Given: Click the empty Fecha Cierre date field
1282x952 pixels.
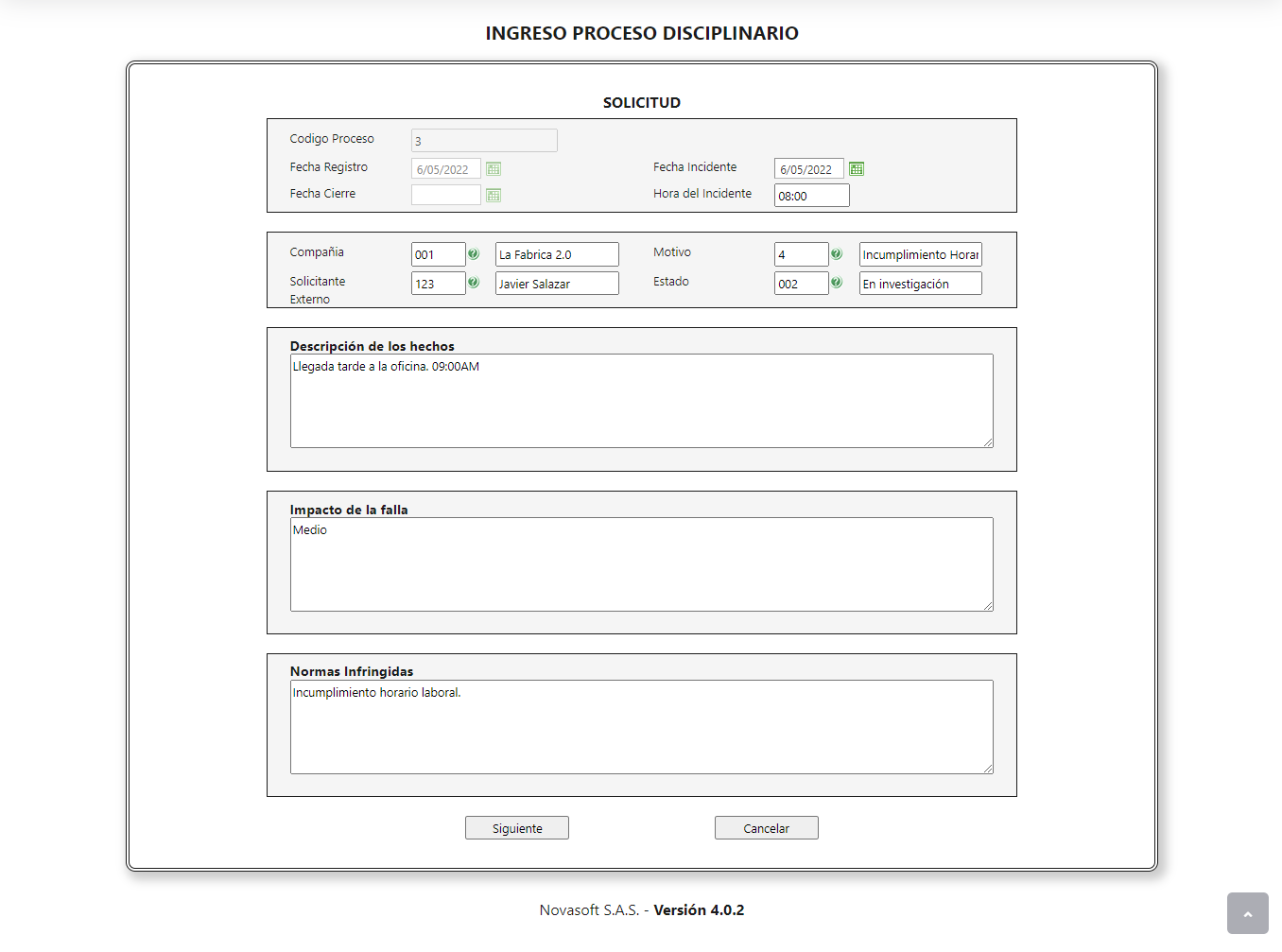Looking at the screenshot, I should [x=446, y=196].
